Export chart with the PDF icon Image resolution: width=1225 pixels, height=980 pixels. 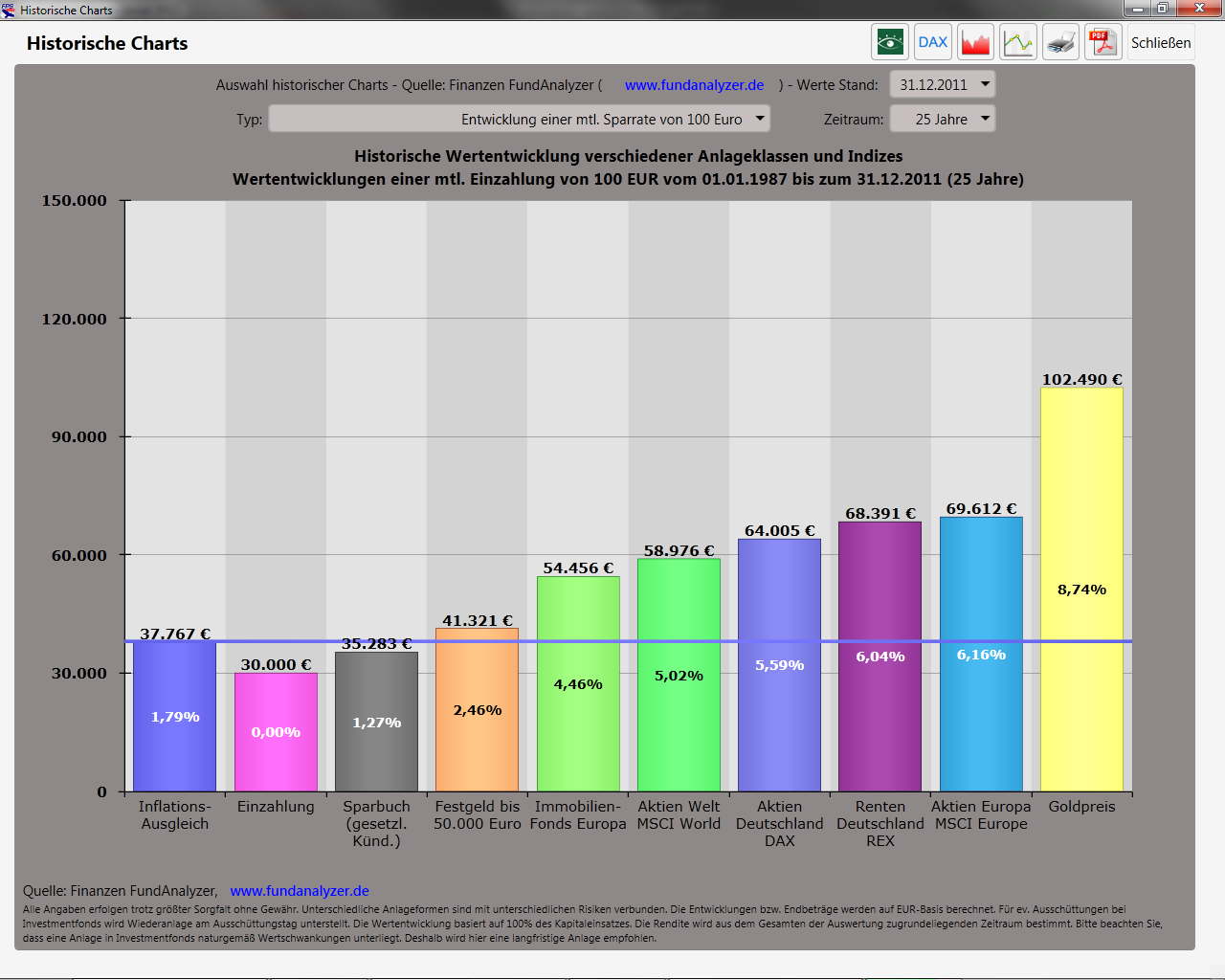click(1102, 42)
